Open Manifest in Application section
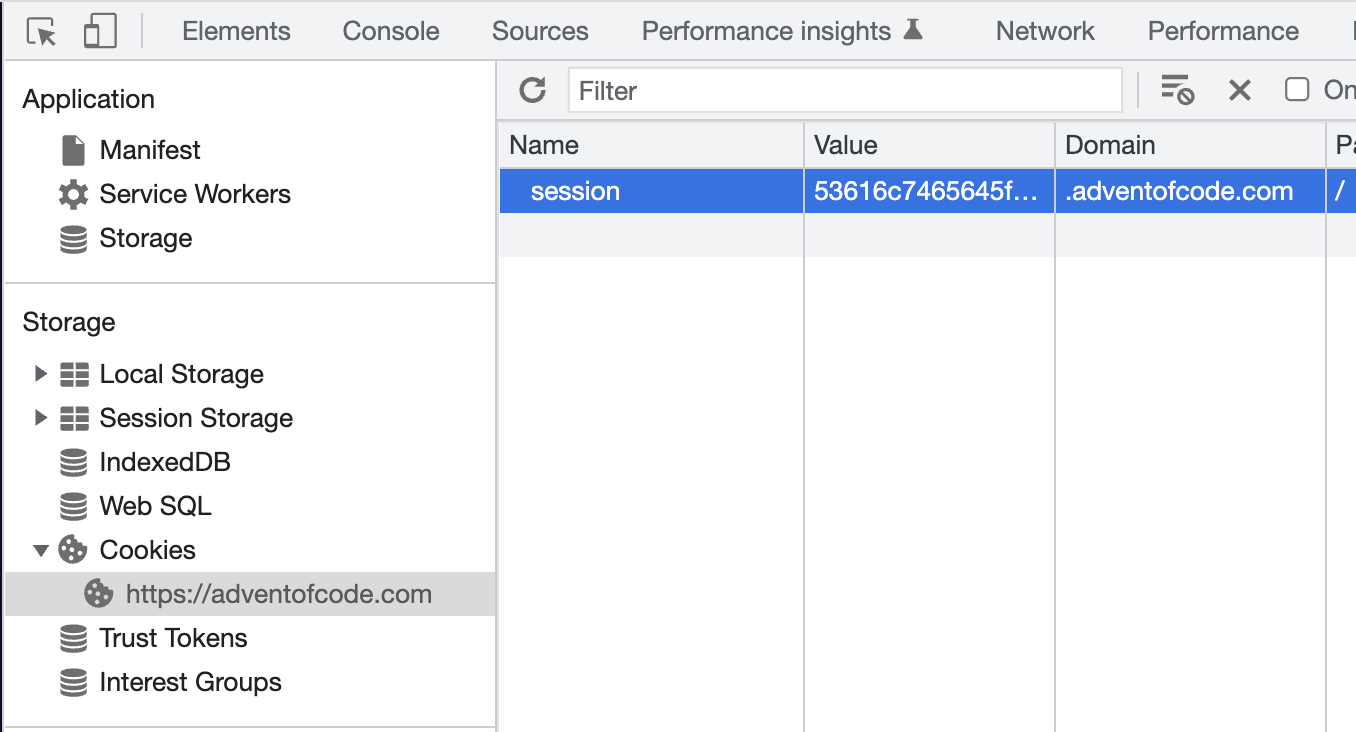Screen dimensions: 1356x732 [x=150, y=150]
